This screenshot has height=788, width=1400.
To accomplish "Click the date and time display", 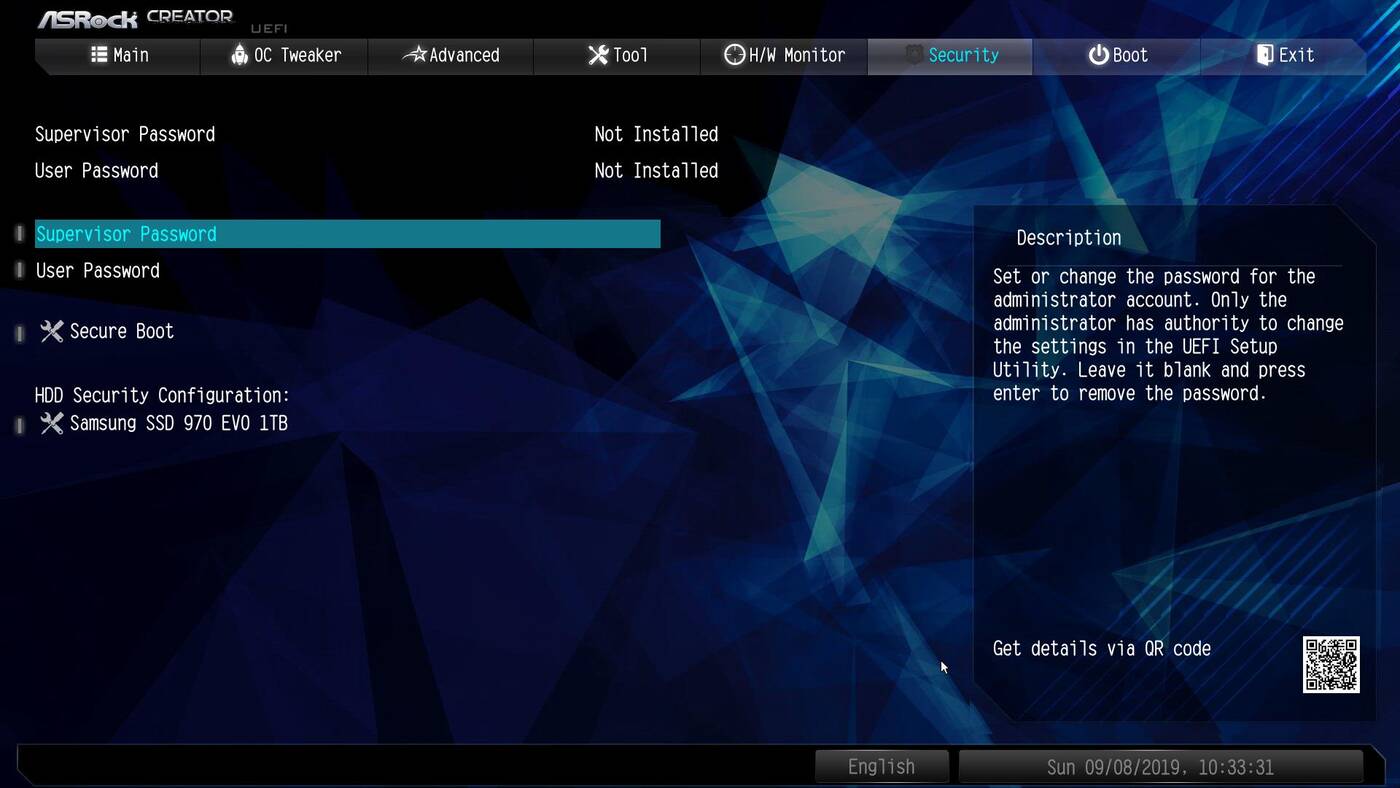I will (x=1160, y=767).
